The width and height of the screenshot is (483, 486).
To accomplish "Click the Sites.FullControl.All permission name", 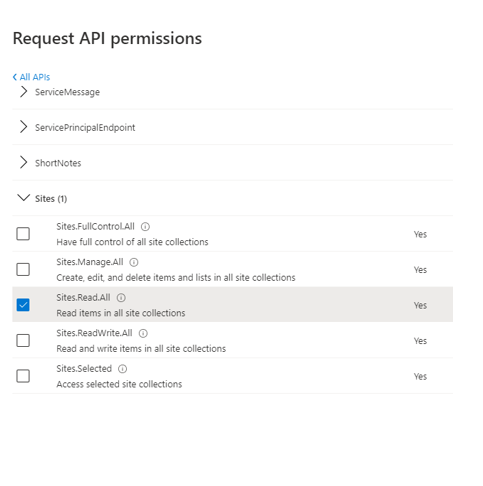I will click(95, 226).
